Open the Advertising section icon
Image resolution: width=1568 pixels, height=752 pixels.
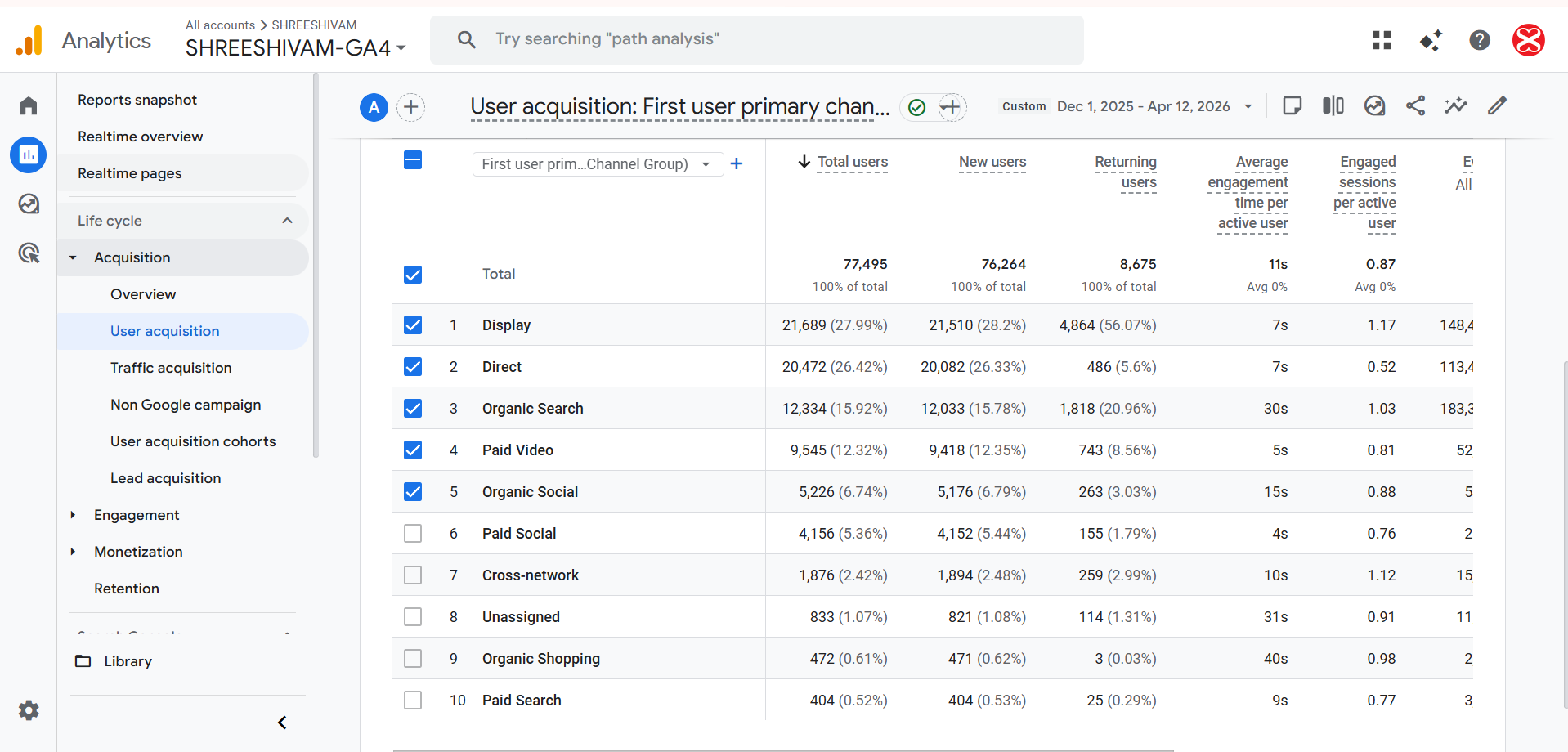coord(28,253)
